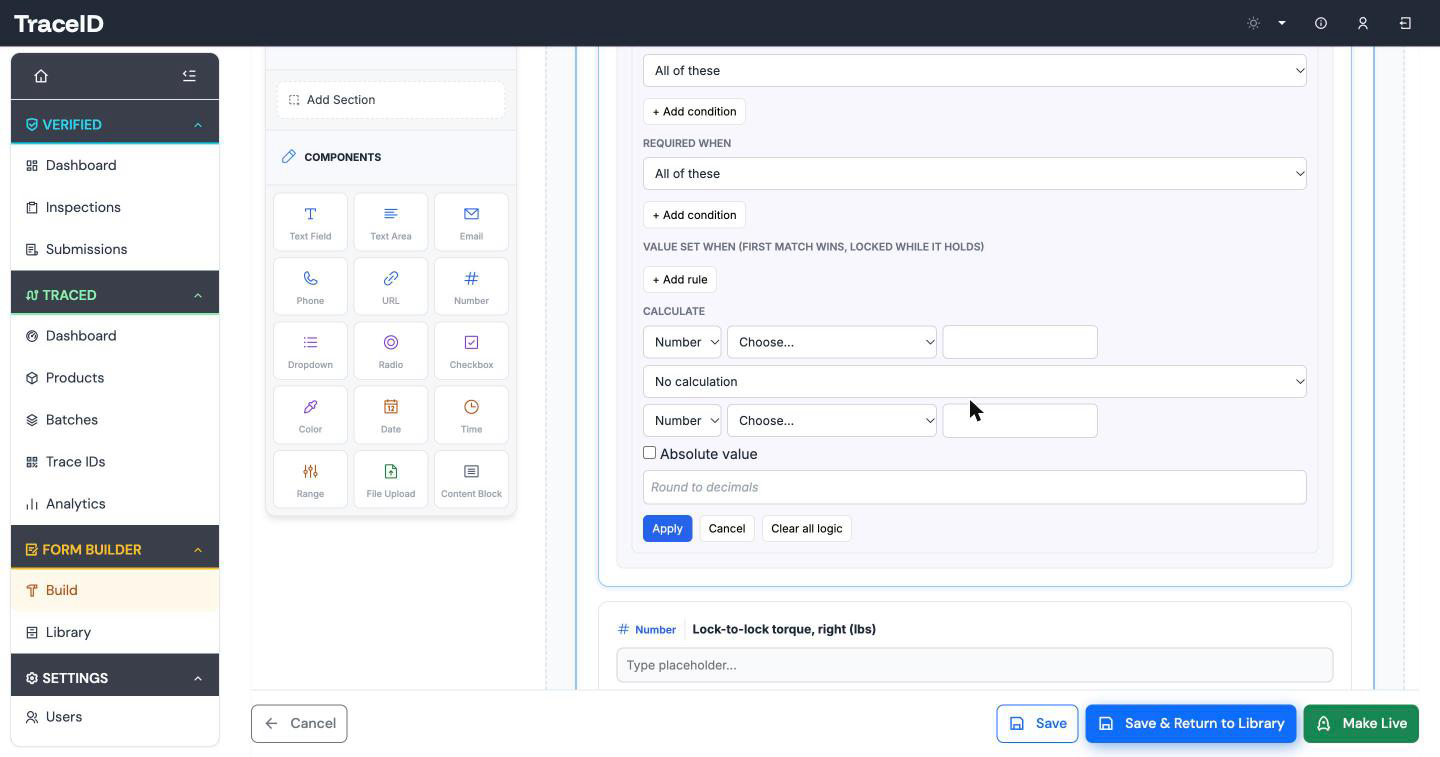
Task: Click the blue Apply button
Action: (x=667, y=528)
